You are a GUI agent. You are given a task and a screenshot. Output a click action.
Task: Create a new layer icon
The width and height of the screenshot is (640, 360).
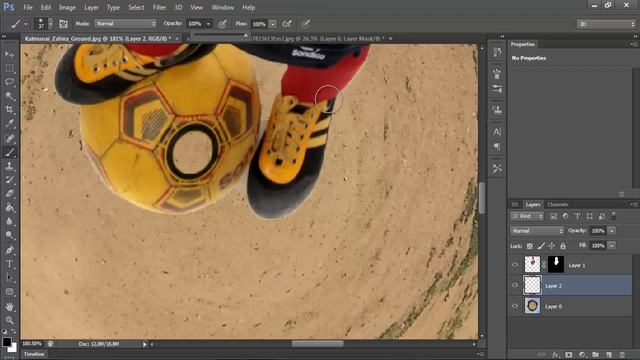point(609,355)
